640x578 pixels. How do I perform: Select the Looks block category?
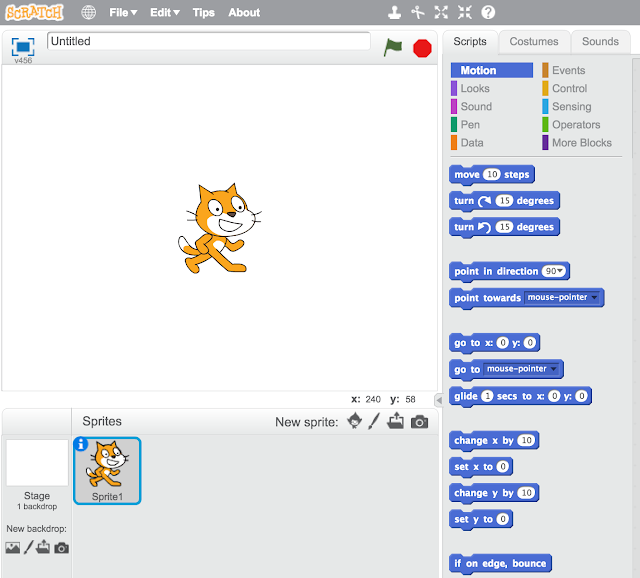(471, 88)
